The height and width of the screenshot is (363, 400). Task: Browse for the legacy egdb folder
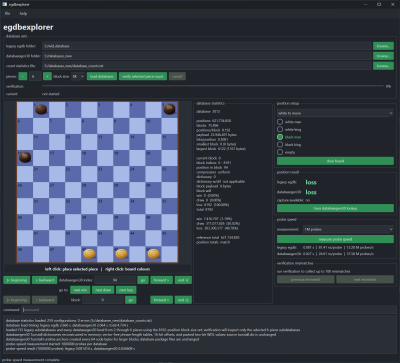383,46
